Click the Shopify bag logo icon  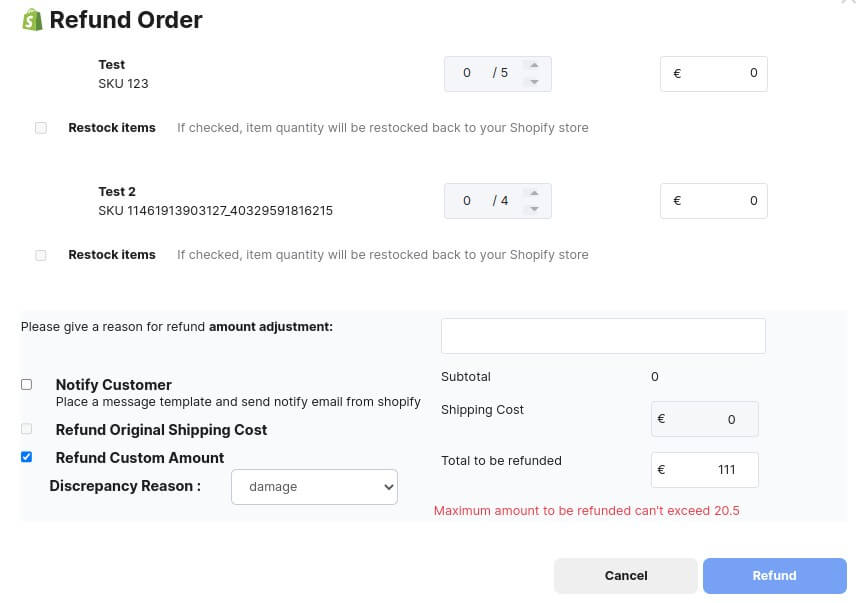(x=32, y=20)
